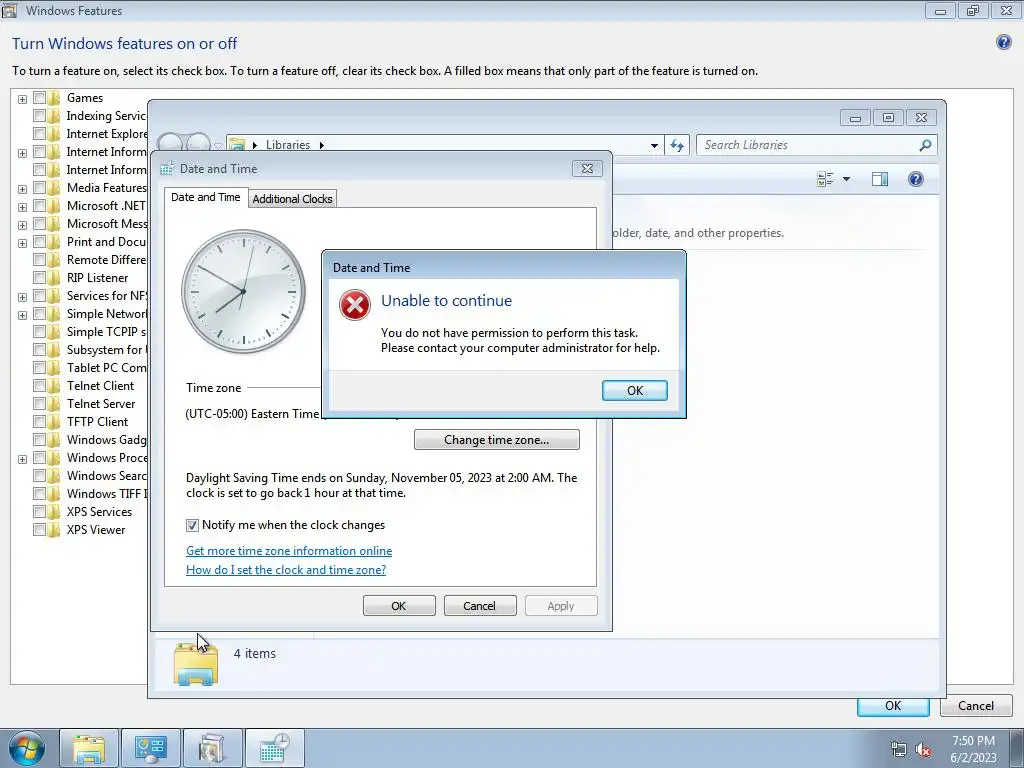Toggle the preview pane icon in Libraries
The width and height of the screenshot is (1024, 768).
[x=880, y=179]
